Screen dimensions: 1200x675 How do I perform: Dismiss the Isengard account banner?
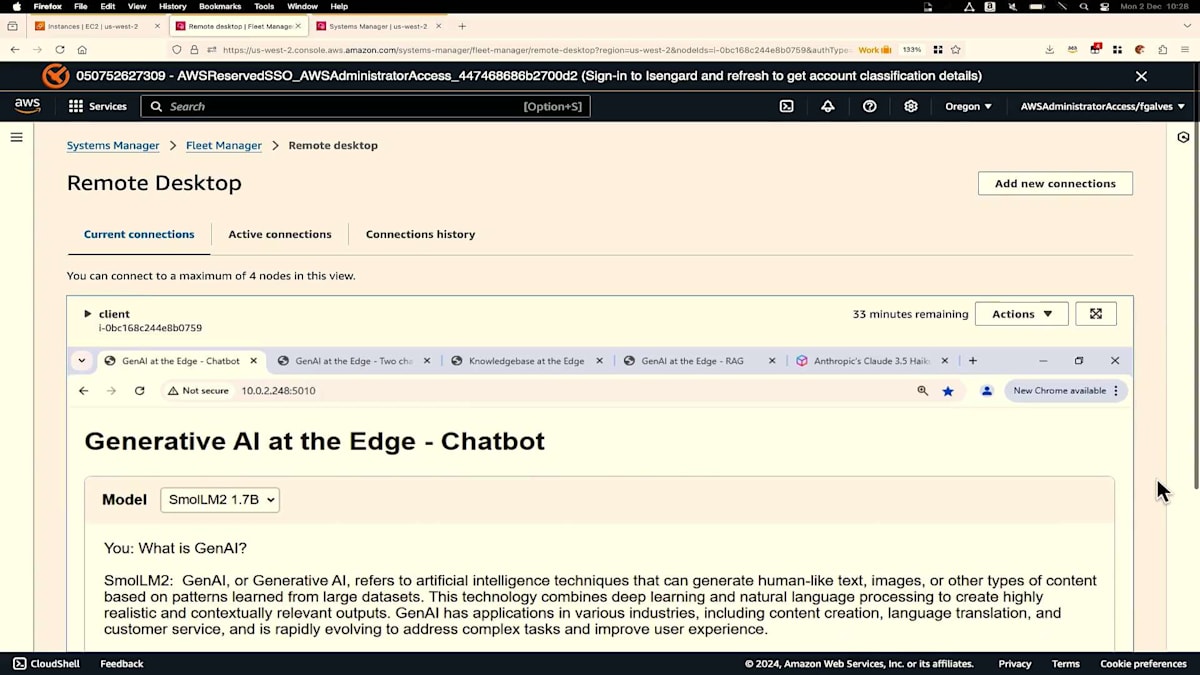1141,76
